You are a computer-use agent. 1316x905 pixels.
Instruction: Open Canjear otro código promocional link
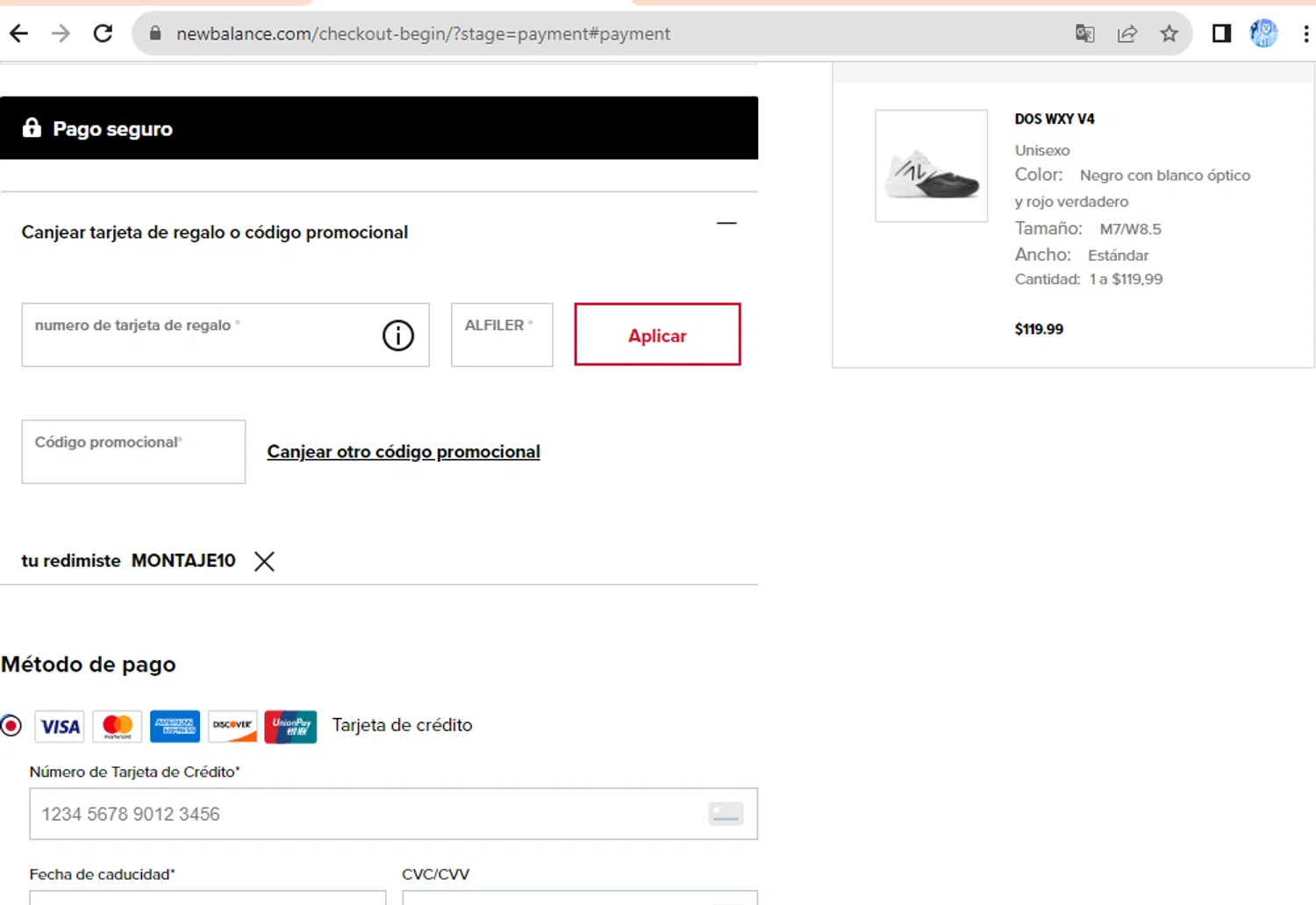(404, 451)
